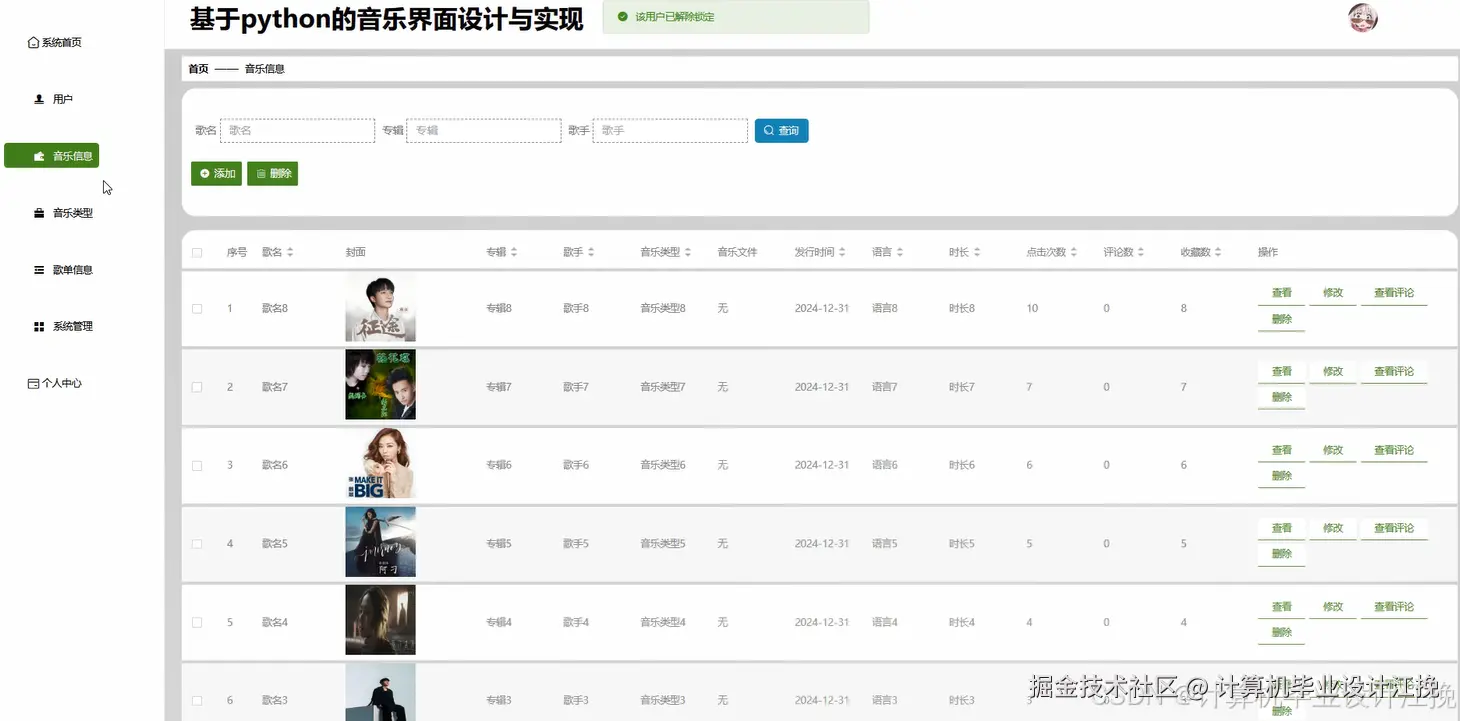The image size is (1460, 721).
Task: Click 查看 for the 歌名6 row
Action: pos(1281,450)
